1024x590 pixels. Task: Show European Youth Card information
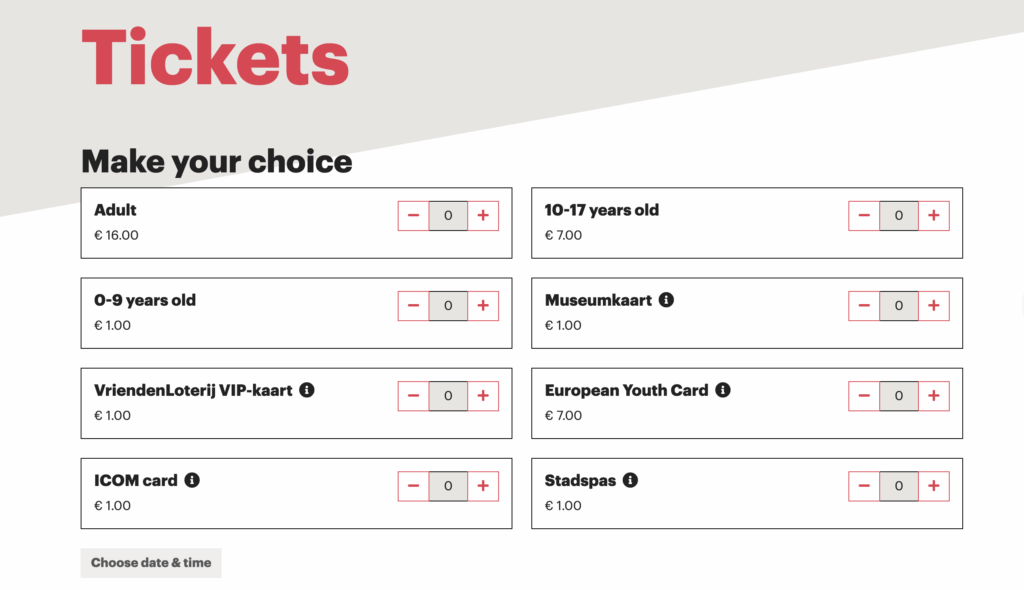pos(723,390)
